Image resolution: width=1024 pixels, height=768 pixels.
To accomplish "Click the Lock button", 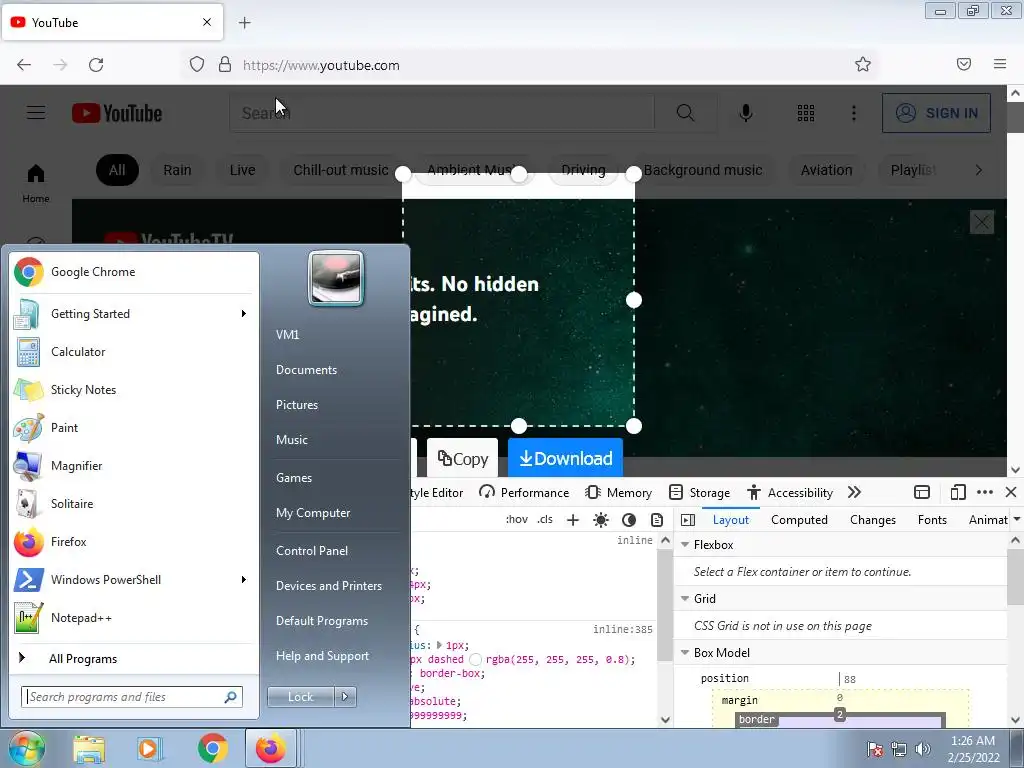I will pyautogui.click(x=300, y=697).
